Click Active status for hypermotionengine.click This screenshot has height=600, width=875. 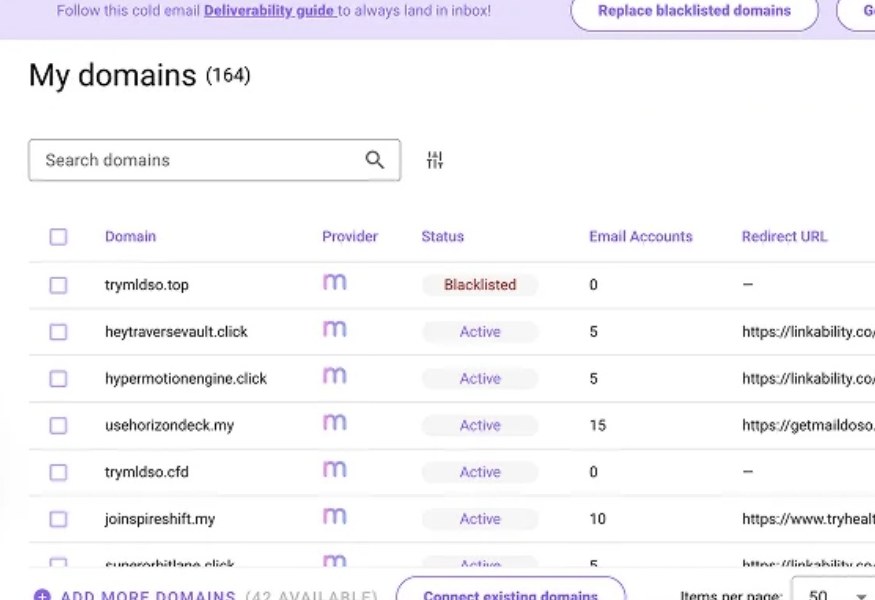[480, 378]
